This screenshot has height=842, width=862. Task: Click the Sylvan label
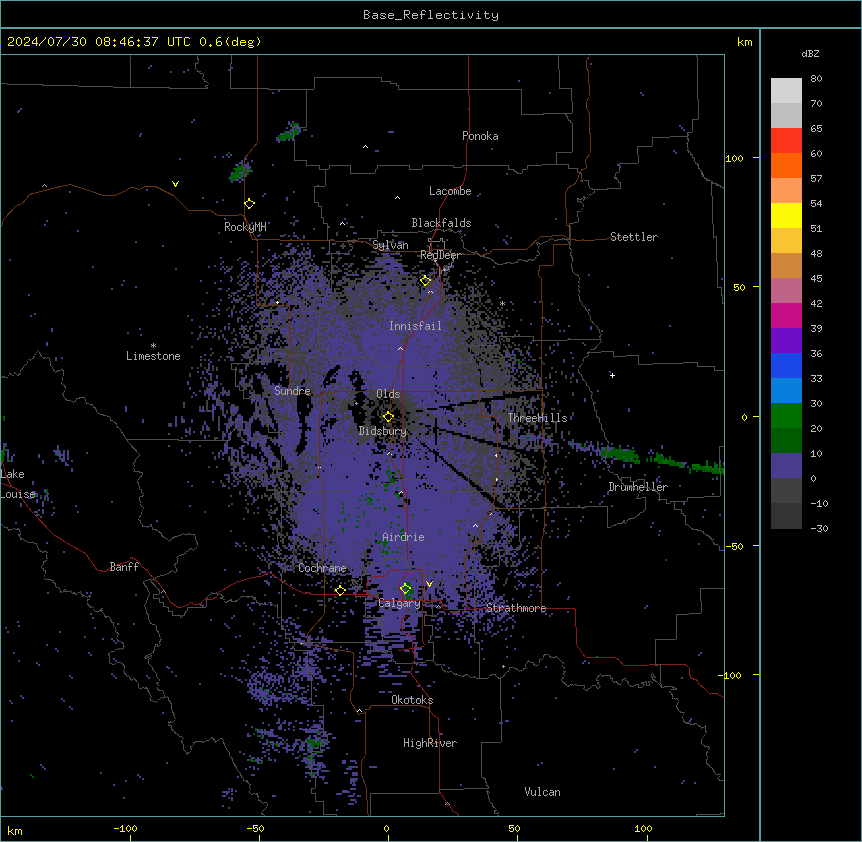390,245
